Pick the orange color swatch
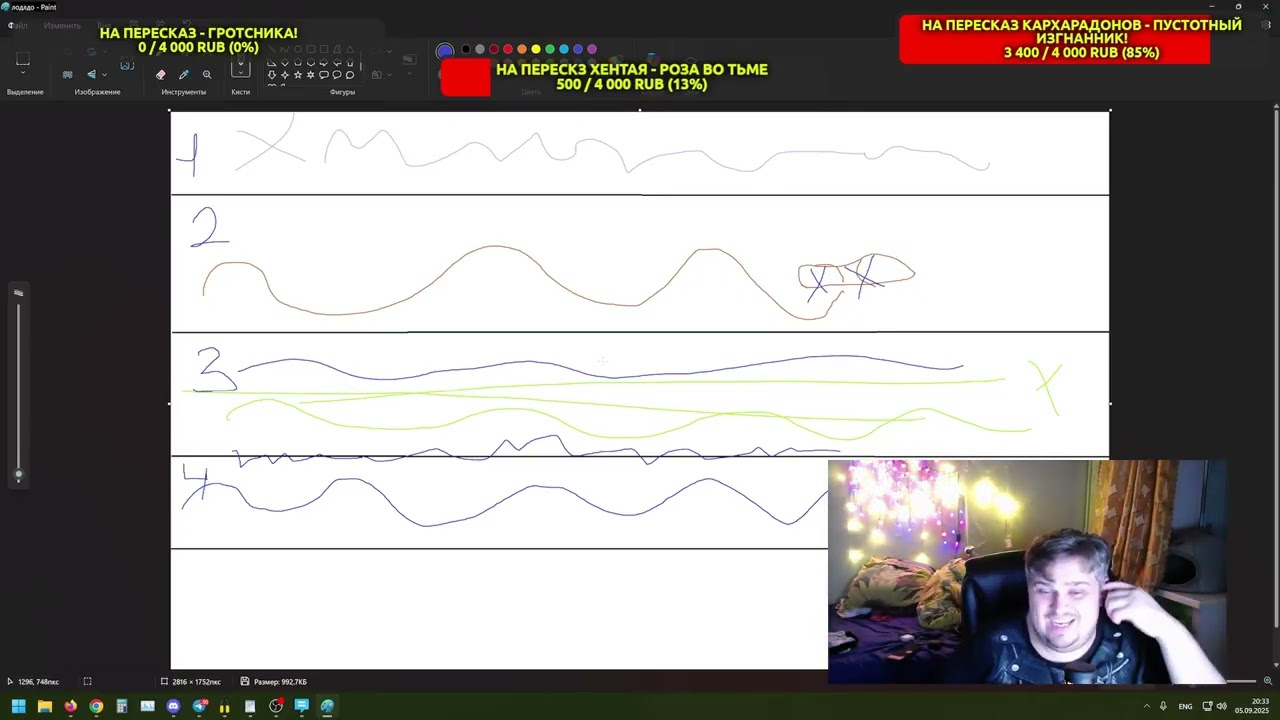The width and height of the screenshot is (1280, 720). point(522,49)
